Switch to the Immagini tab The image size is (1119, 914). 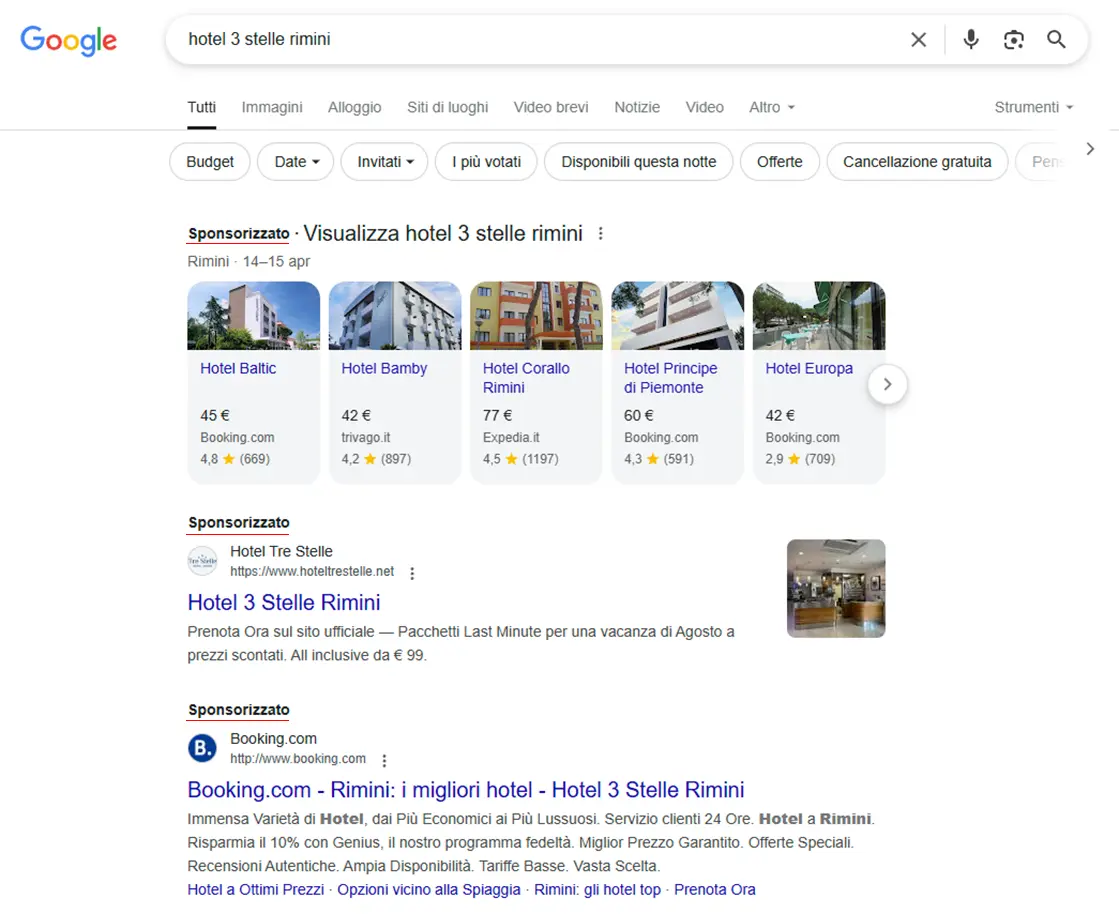tap(272, 107)
